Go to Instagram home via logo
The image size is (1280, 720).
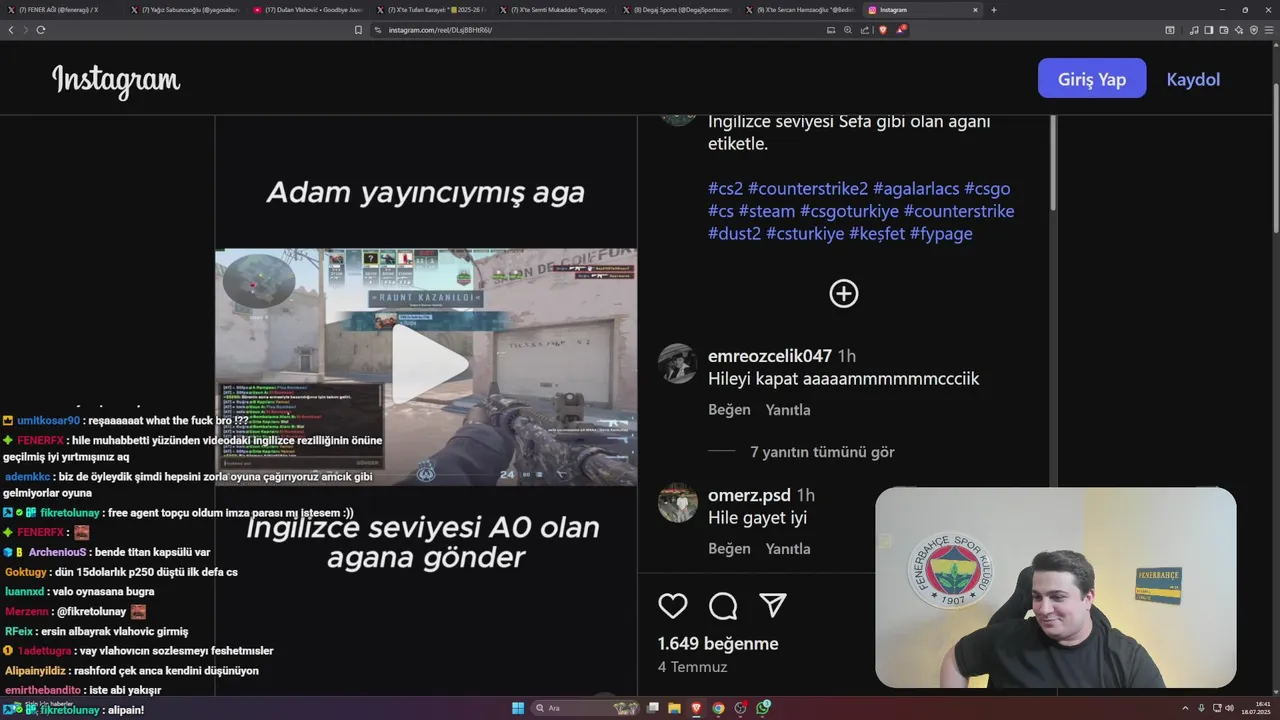coord(116,80)
